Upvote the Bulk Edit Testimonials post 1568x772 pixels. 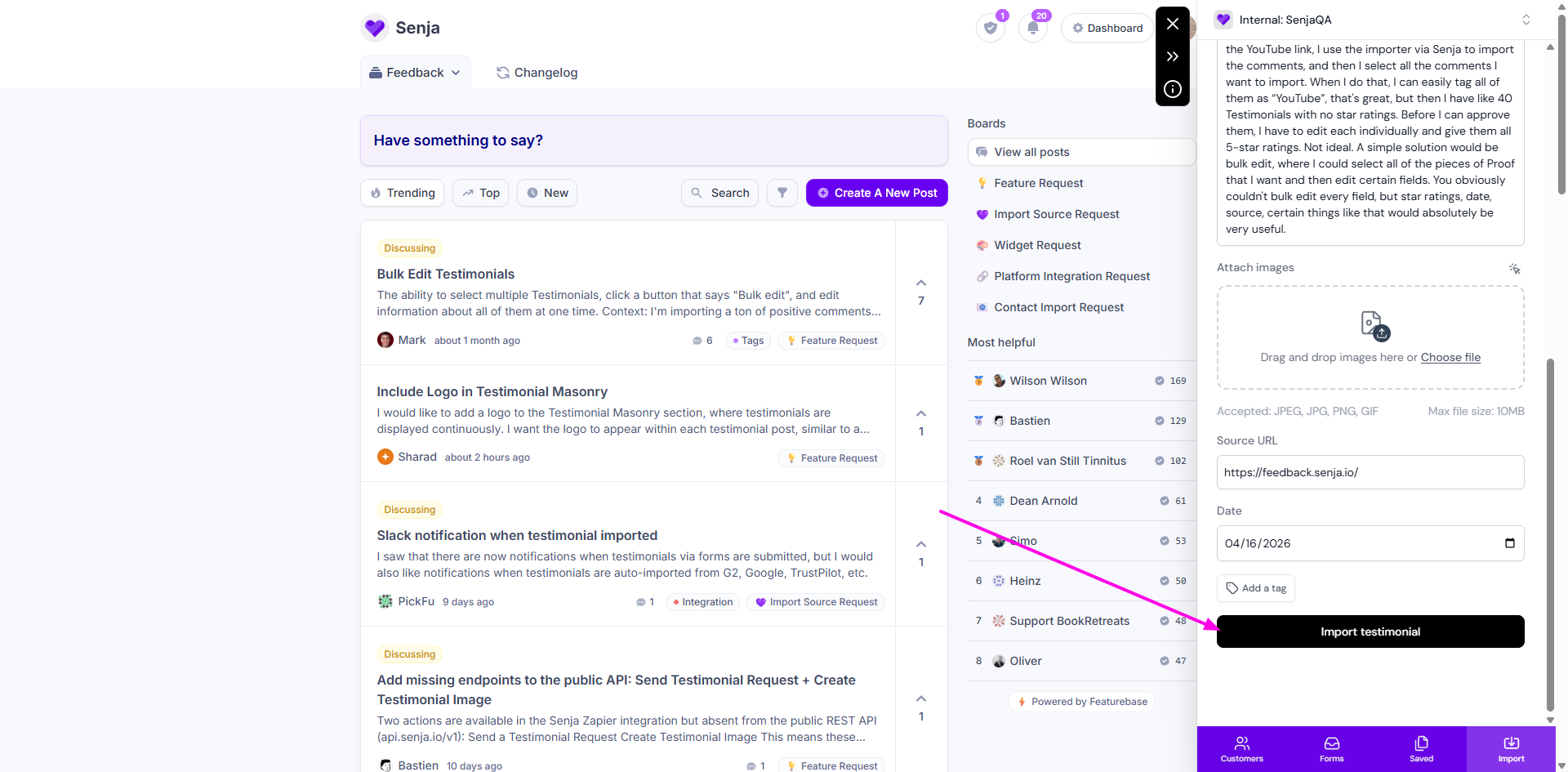[921, 283]
